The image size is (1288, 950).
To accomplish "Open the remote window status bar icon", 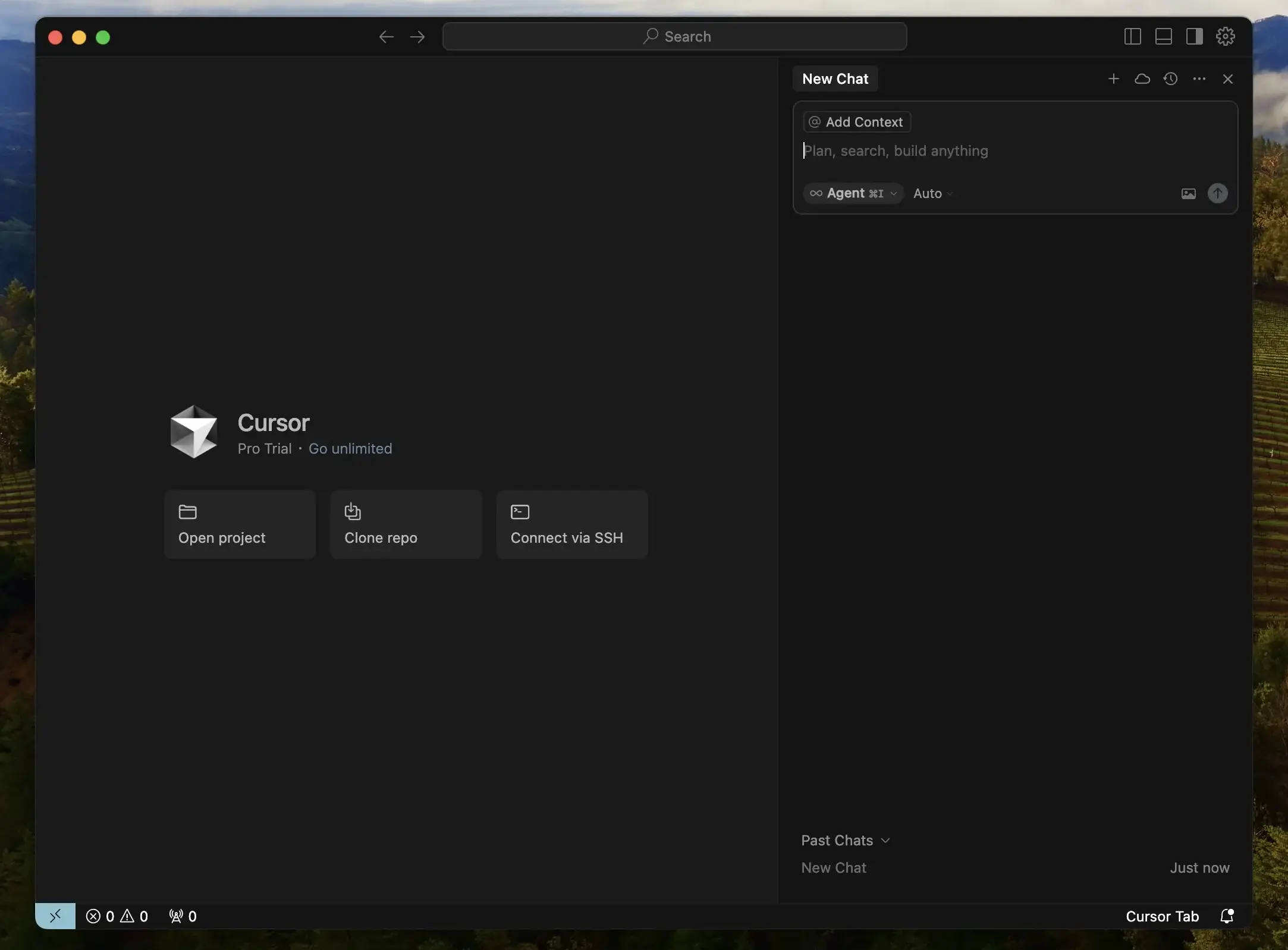I will coord(55,916).
